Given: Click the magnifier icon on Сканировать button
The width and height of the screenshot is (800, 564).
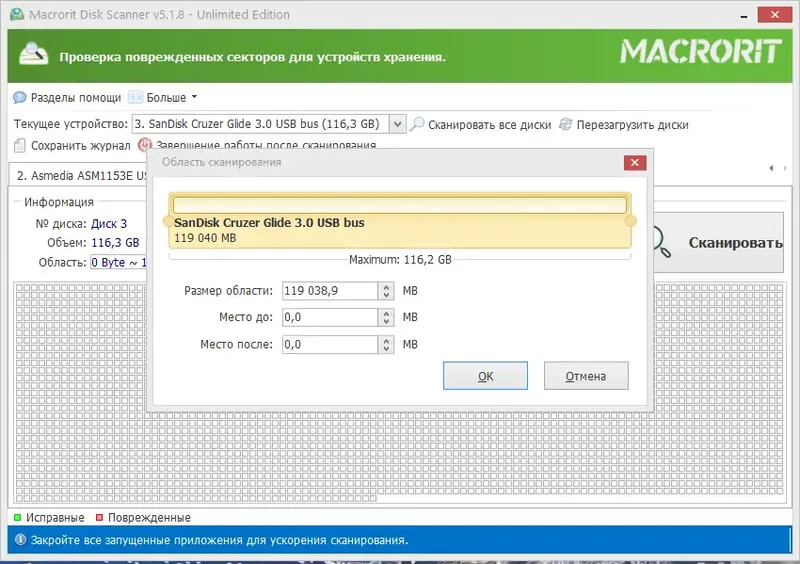Looking at the screenshot, I should pyautogui.click(x=662, y=242).
